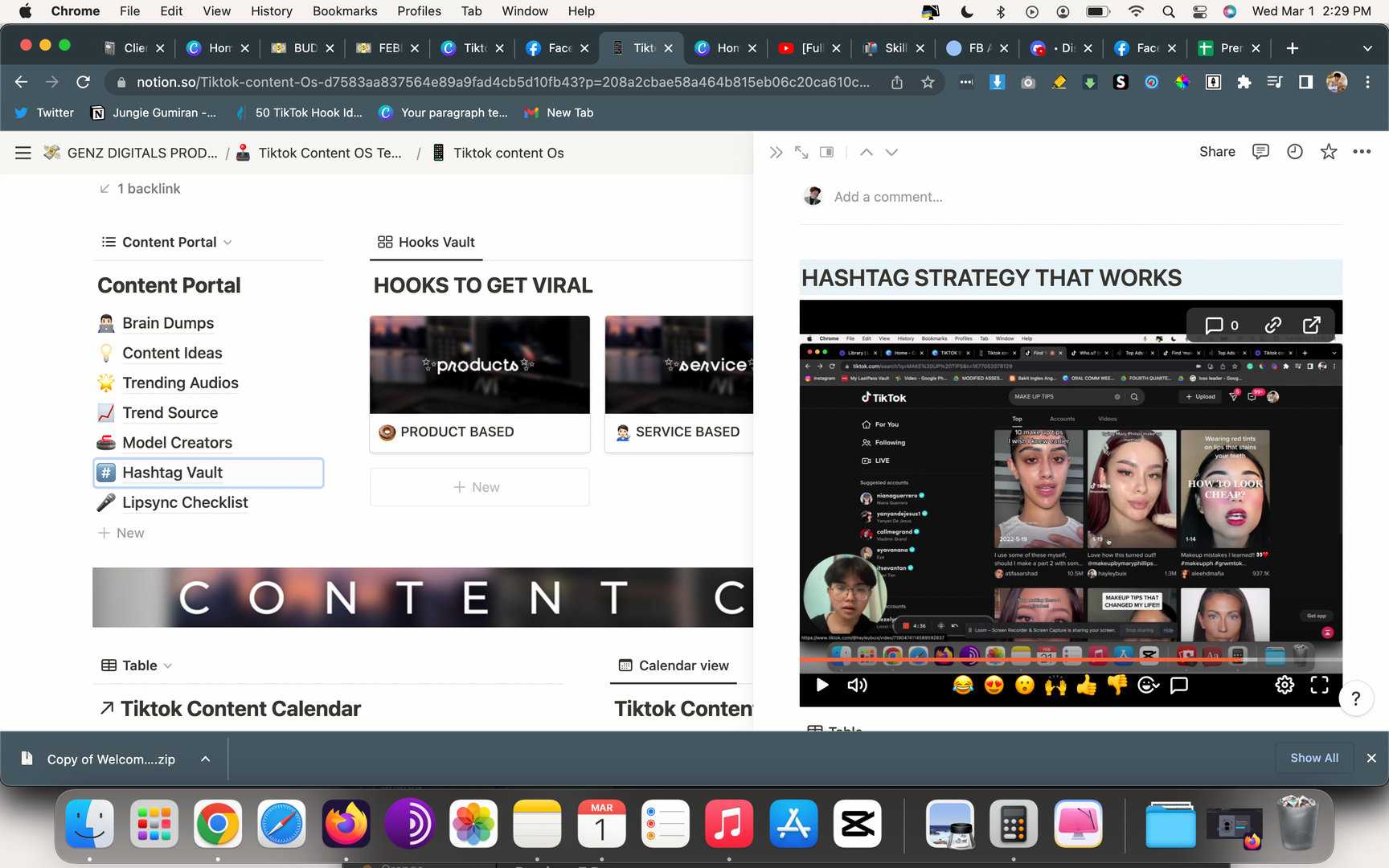This screenshot has height=868, width=1389.
Task: Expand the Content Portal view dropdown
Action: click(227, 243)
